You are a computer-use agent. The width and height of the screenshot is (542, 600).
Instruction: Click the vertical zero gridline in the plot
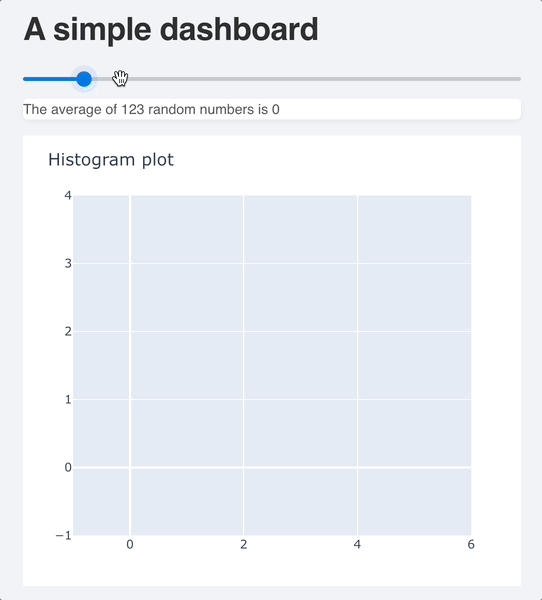point(130,365)
